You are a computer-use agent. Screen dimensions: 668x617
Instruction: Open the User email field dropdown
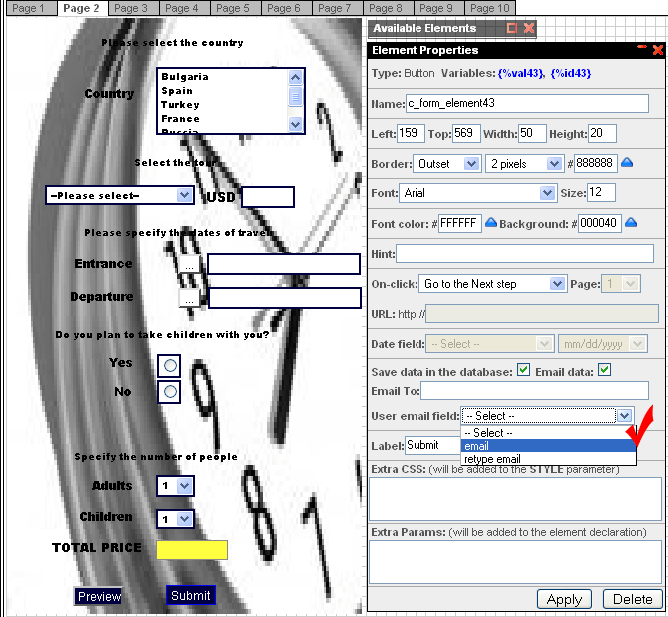(548, 415)
